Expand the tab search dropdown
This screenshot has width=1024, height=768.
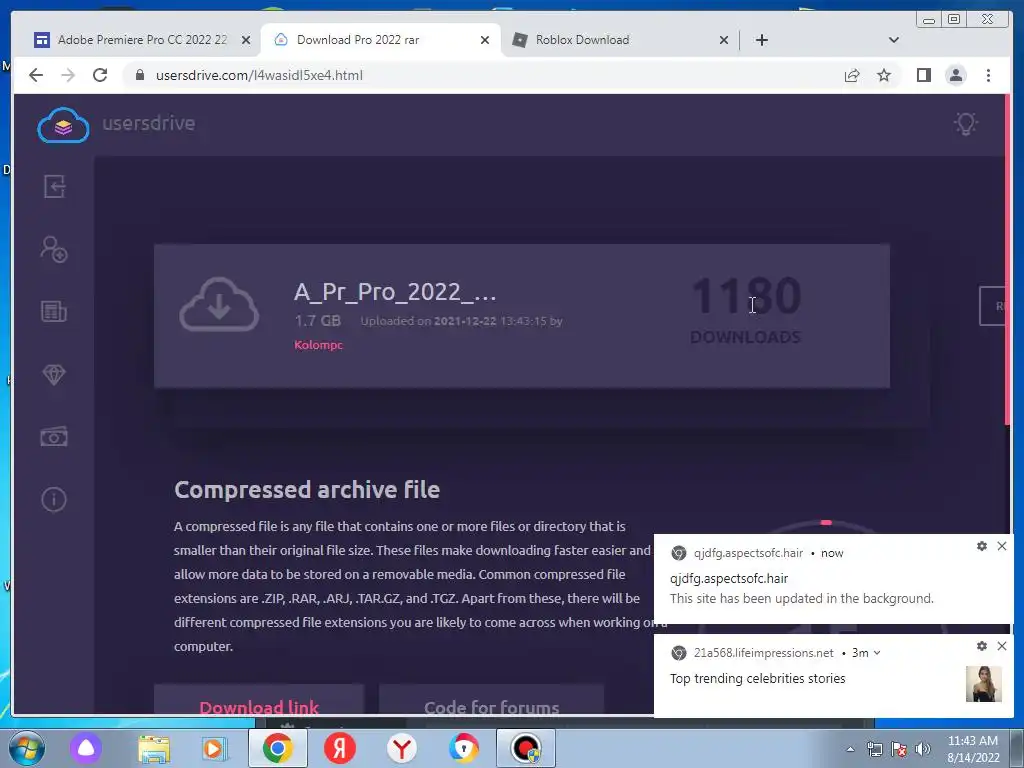coord(894,40)
